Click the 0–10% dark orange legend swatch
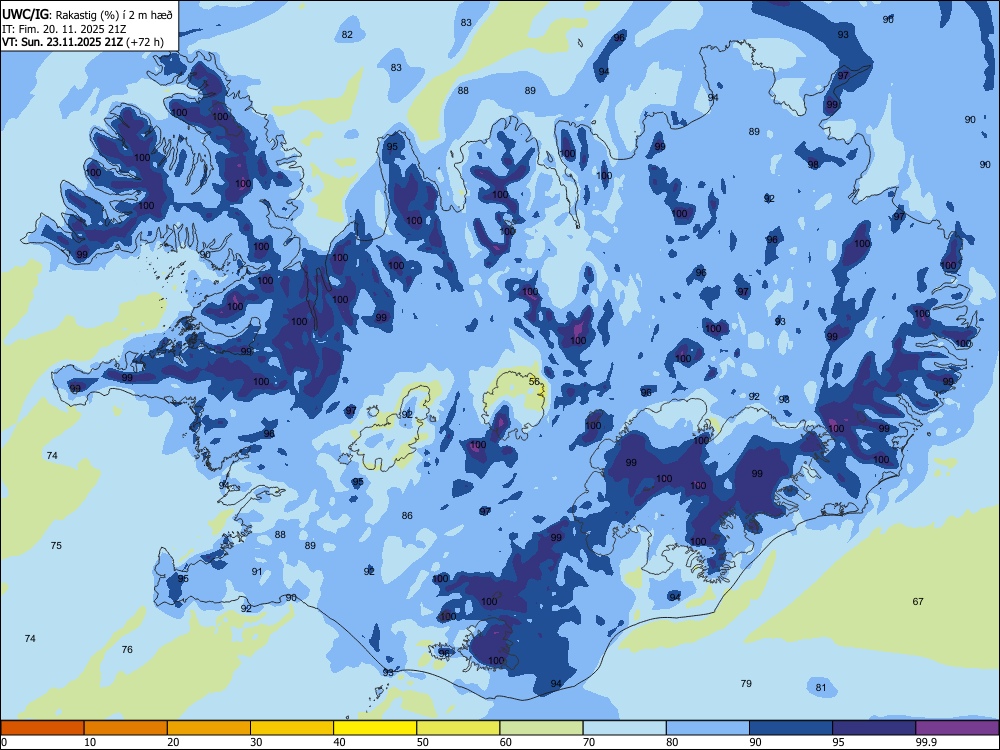 click(42, 728)
